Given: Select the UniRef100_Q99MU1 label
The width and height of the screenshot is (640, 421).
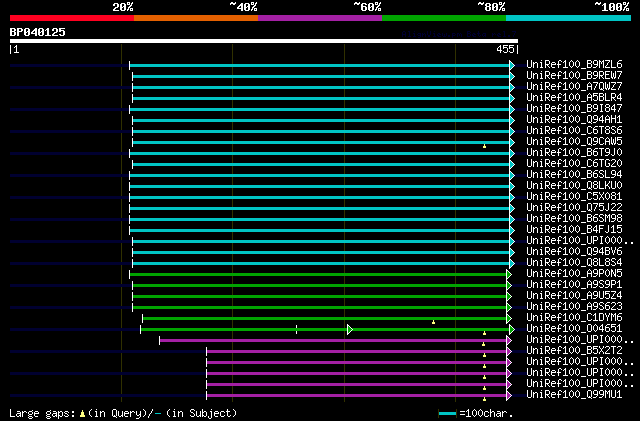Looking at the screenshot, I should coord(574,395).
